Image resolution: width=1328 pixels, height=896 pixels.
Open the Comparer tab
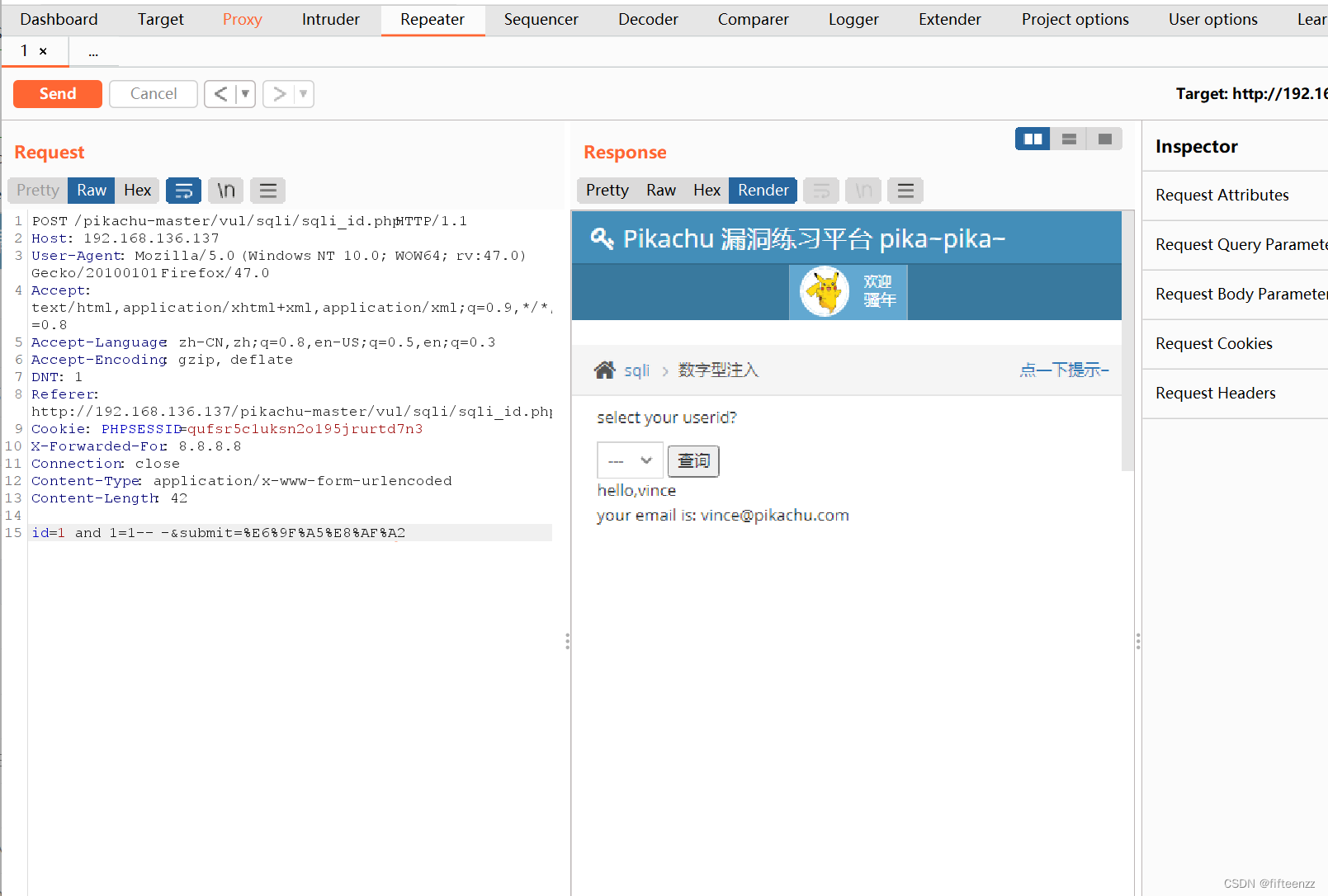click(754, 19)
